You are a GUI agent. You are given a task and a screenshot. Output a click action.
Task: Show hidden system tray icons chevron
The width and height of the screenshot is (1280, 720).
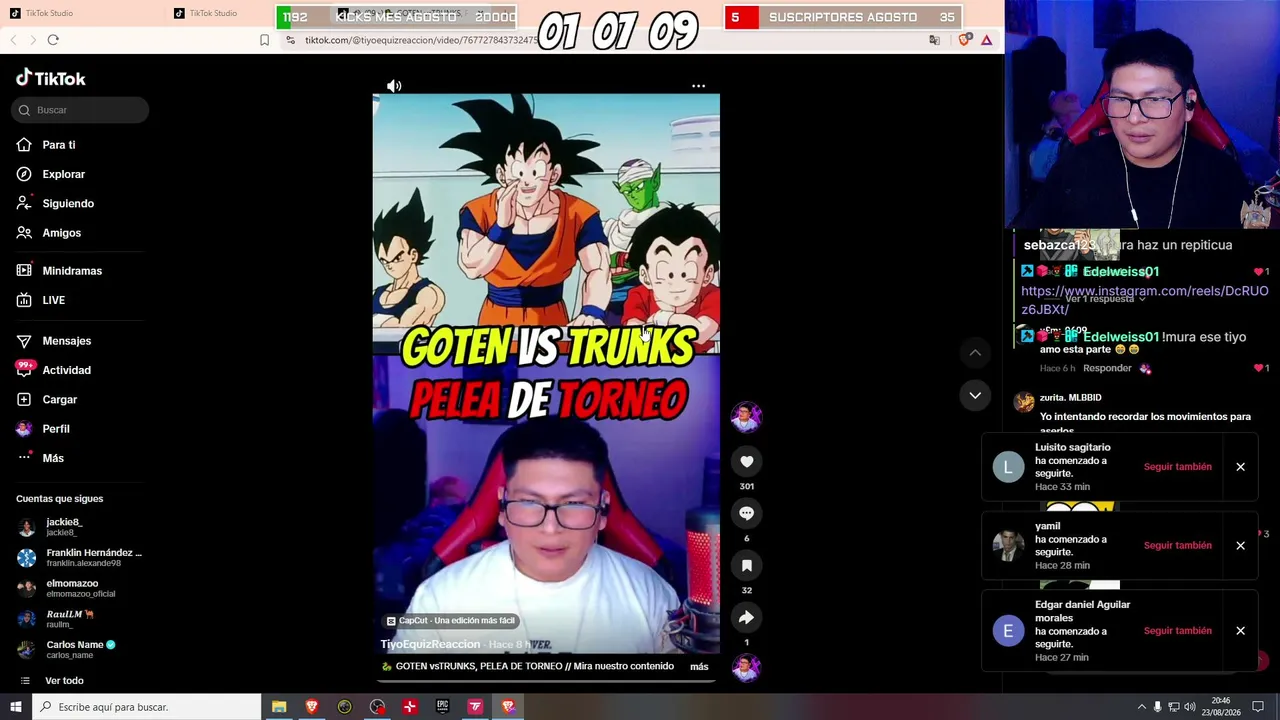(1141, 707)
